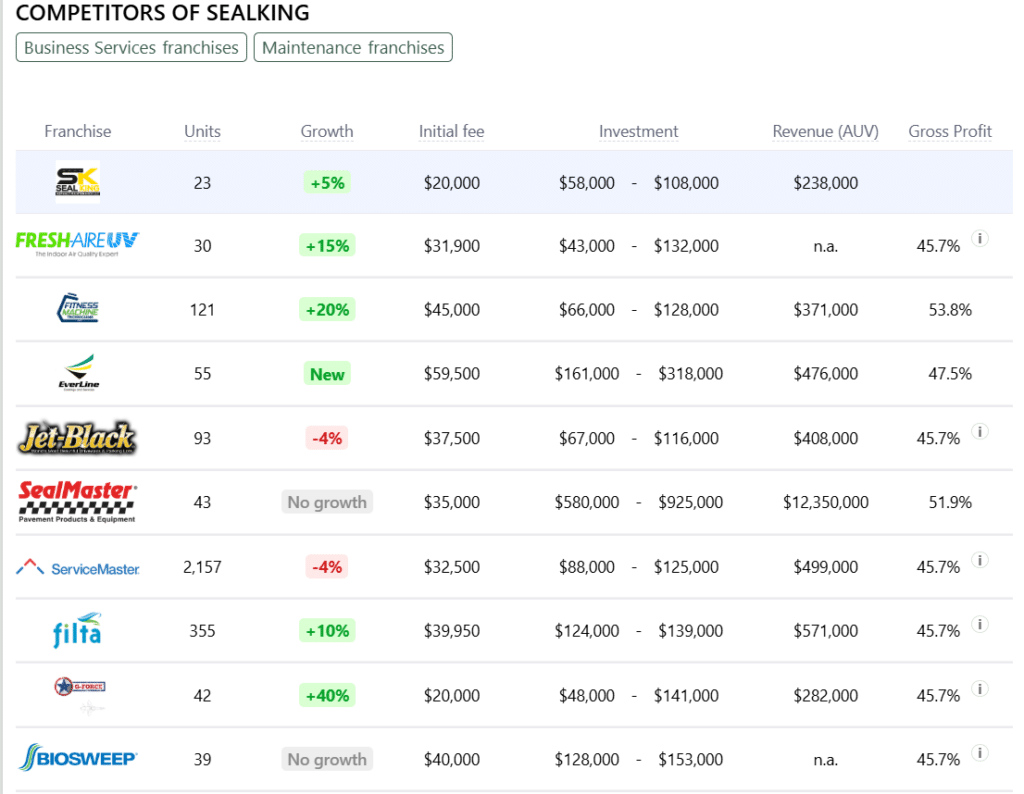
Task: Click the 355 units value
Action: (x=202, y=631)
